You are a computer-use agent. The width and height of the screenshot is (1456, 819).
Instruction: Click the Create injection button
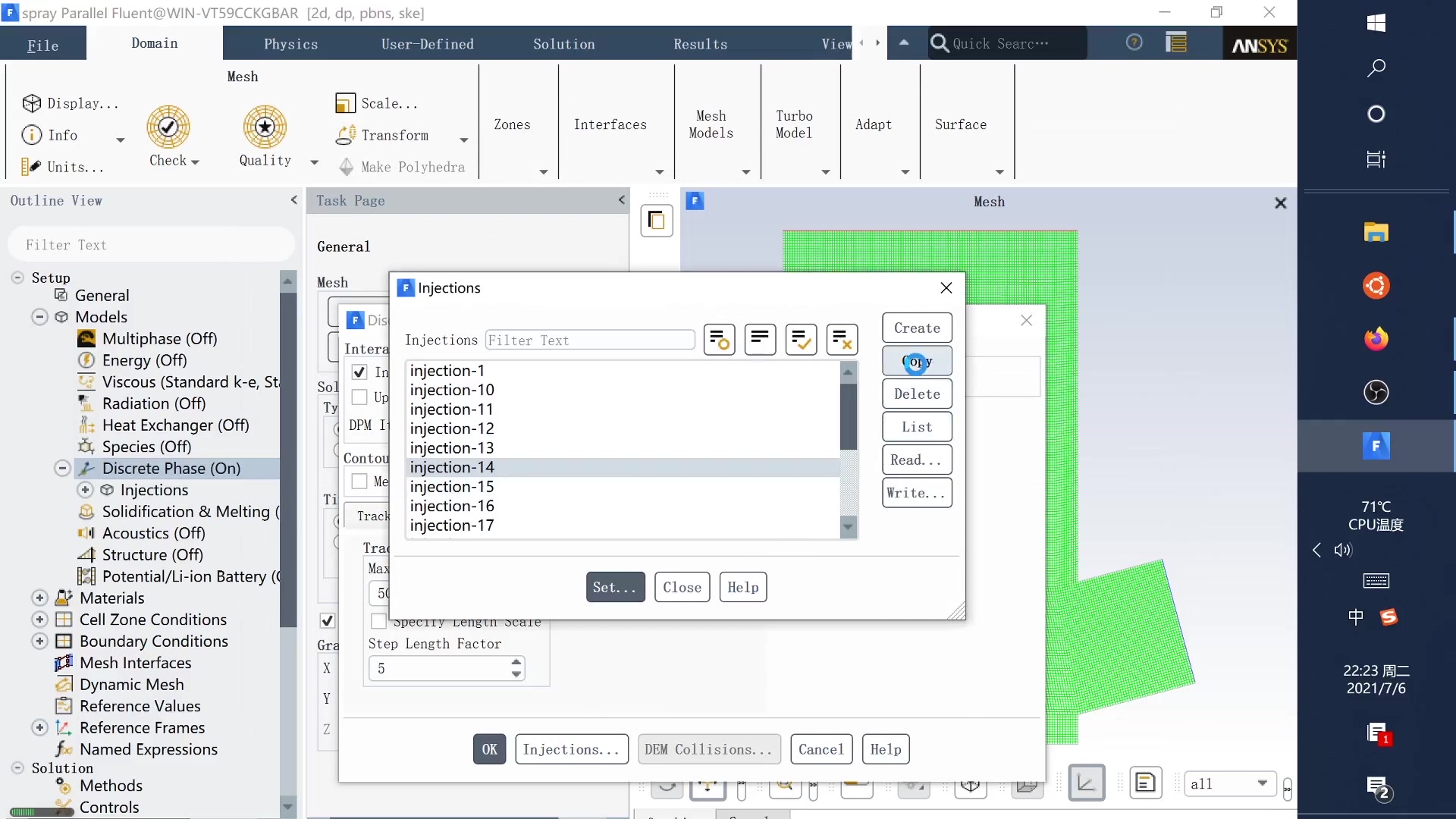click(x=917, y=328)
